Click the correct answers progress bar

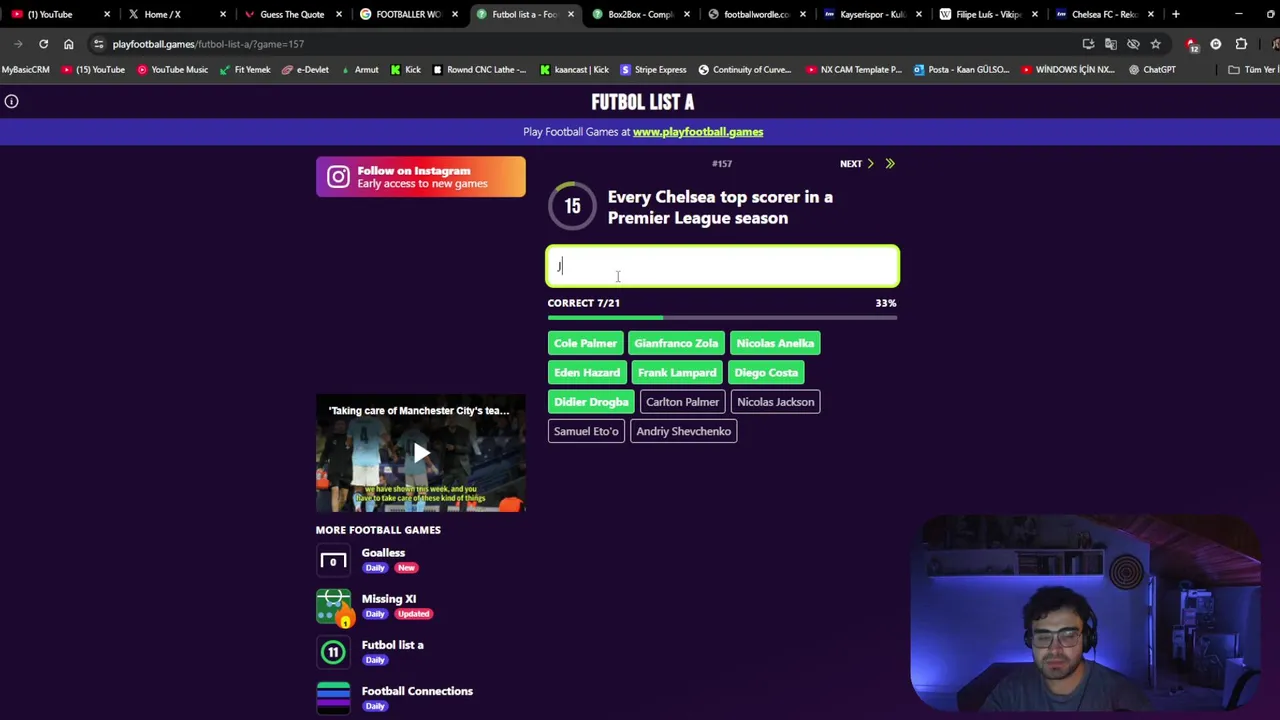pos(722,318)
